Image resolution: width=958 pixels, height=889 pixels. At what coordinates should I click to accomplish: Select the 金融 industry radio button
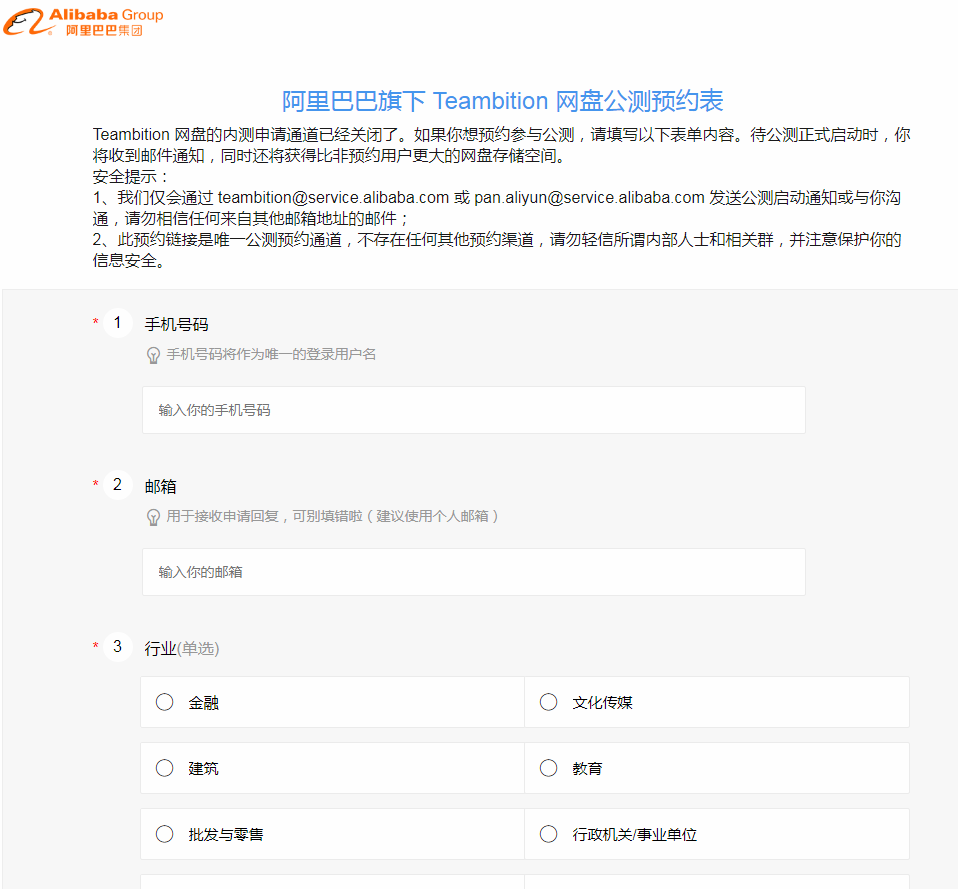click(x=165, y=702)
